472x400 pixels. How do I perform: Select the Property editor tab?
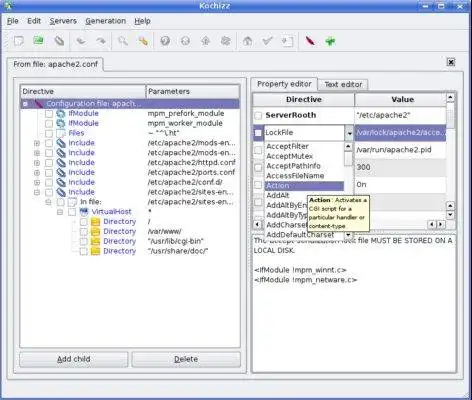click(284, 84)
